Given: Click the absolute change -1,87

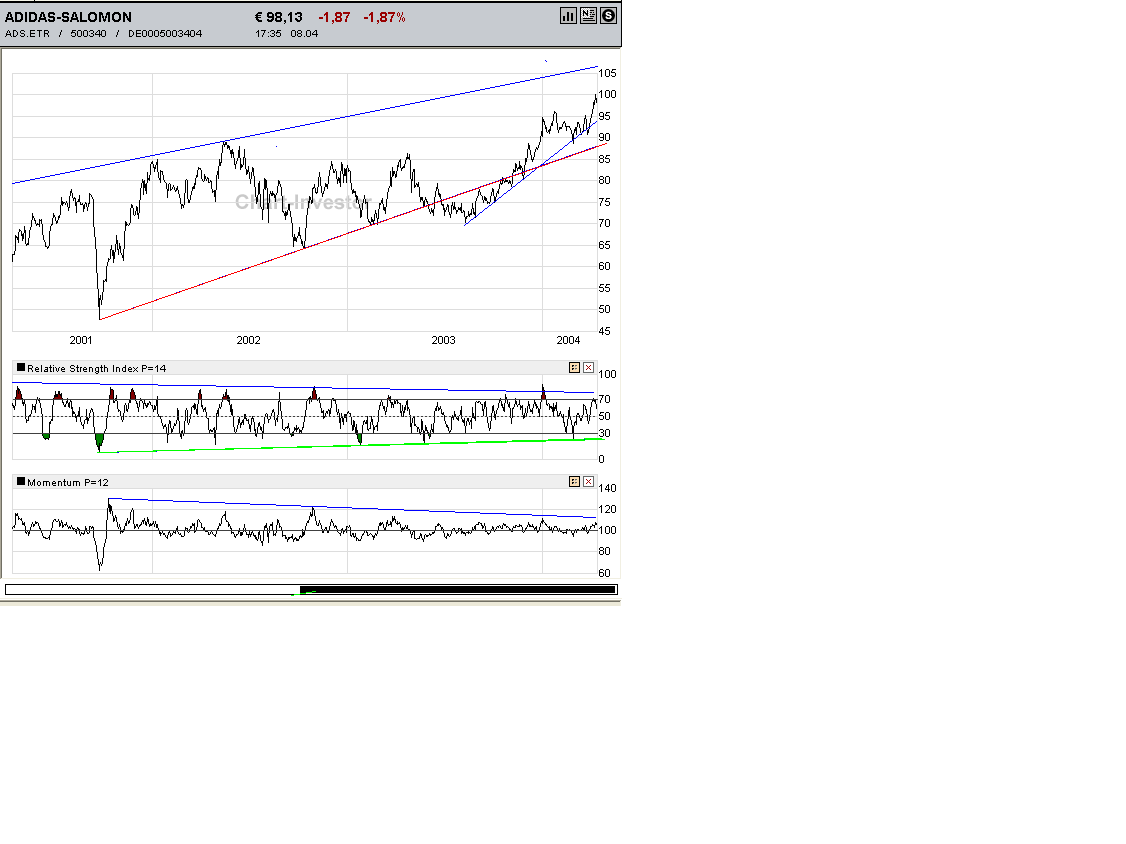Looking at the screenshot, I should pos(335,17).
